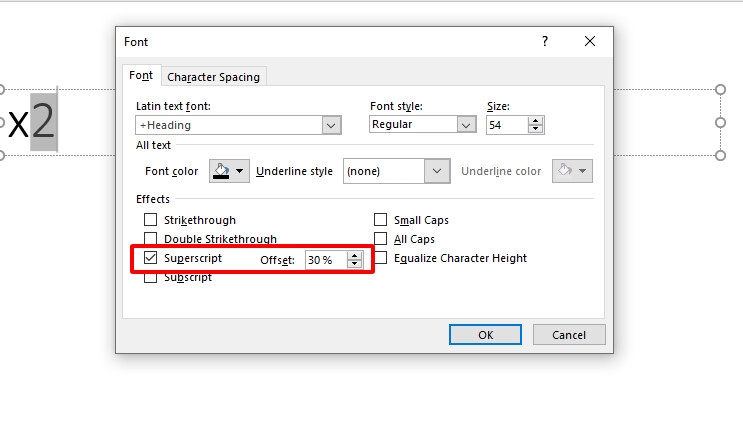Expand the Underline style dropdown
743x423 pixels.
(436, 171)
